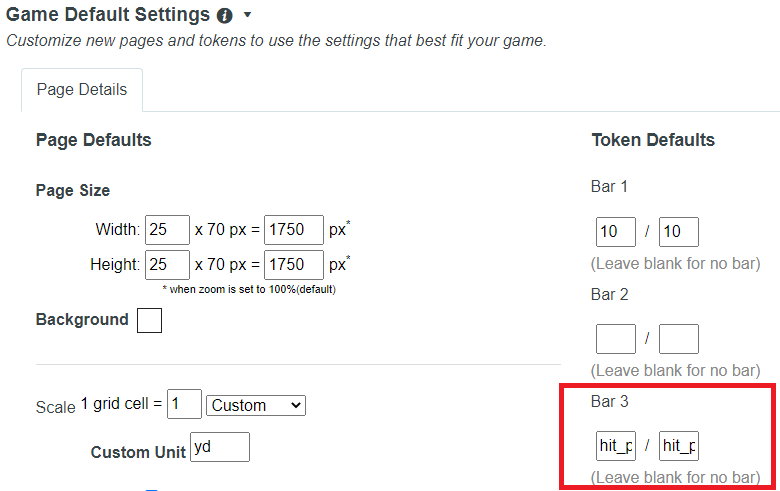Expand the Game Default Settings dropdown arrow
This screenshot has width=780, height=491.
click(247, 15)
